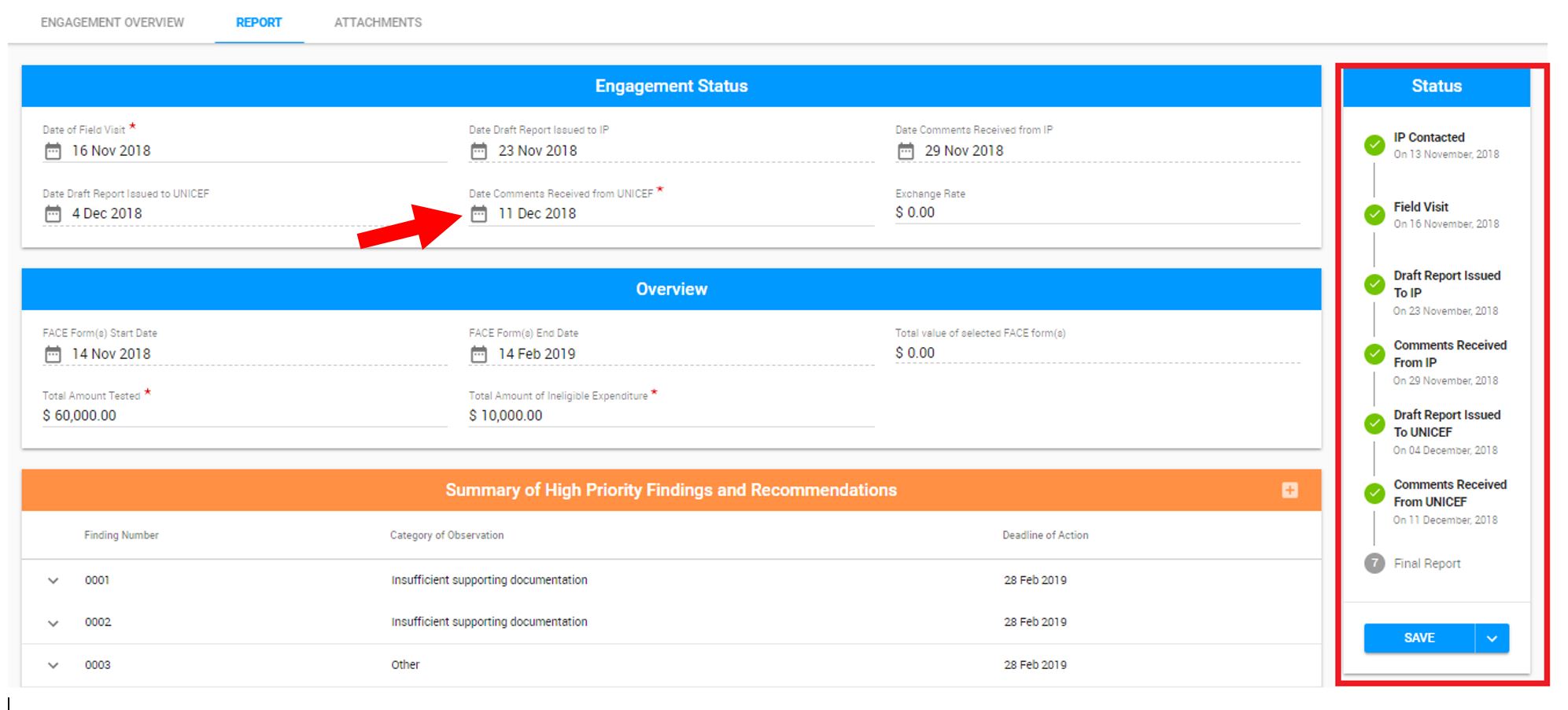Open calendar icon for Date of Field Visit
This screenshot has height=710, width=1568.
point(53,151)
